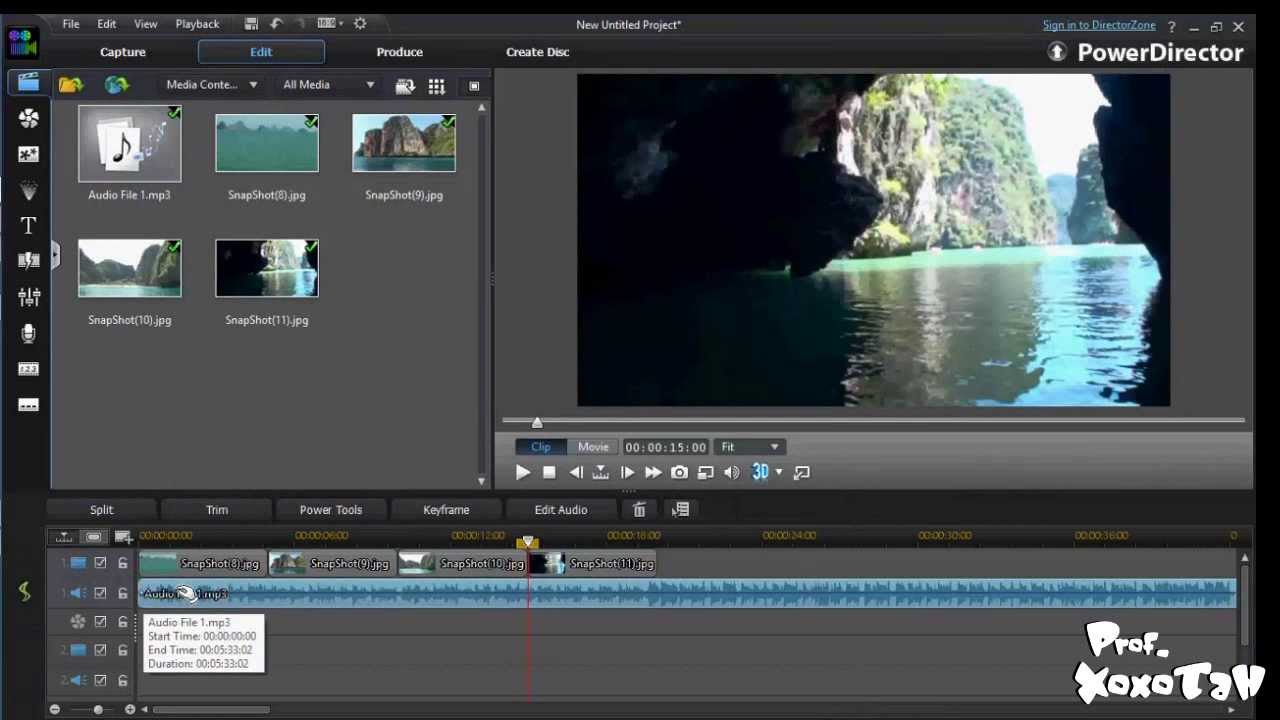
Task: Open library view grid icon
Action: [436, 86]
